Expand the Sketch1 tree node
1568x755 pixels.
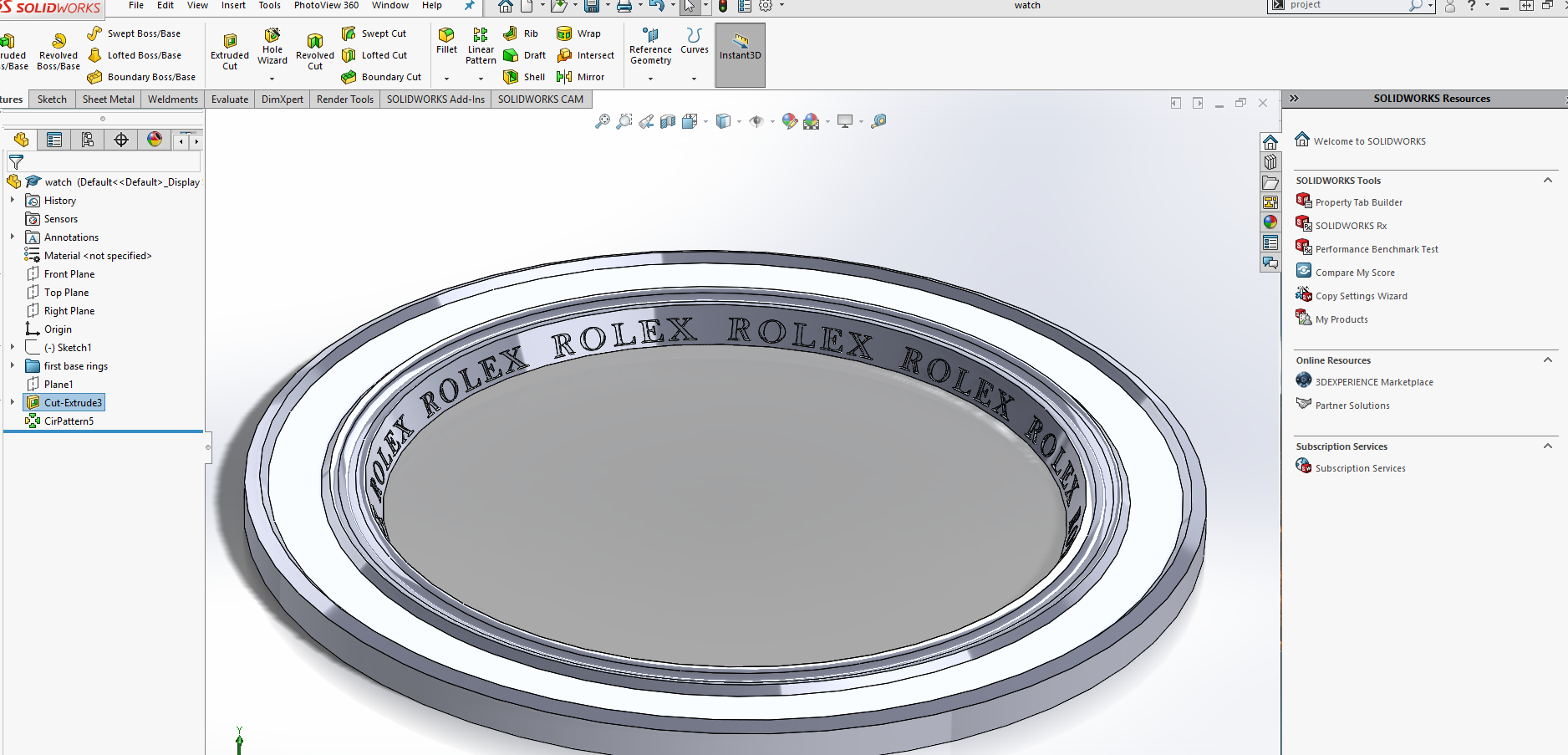(x=13, y=348)
